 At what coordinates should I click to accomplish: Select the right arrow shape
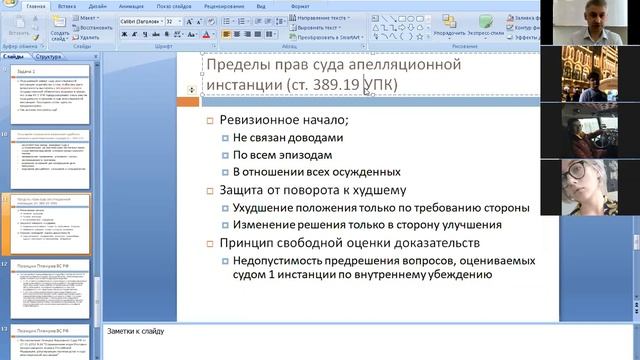point(402,27)
